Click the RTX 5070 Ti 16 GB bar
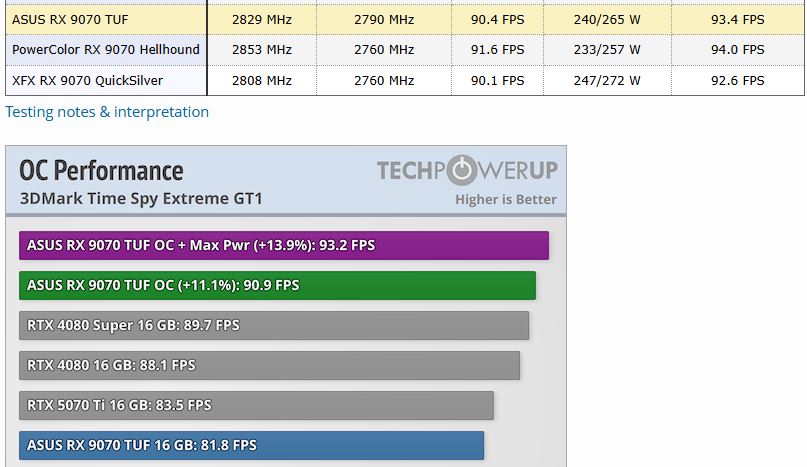Image resolution: width=807 pixels, height=467 pixels. (x=256, y=405)
